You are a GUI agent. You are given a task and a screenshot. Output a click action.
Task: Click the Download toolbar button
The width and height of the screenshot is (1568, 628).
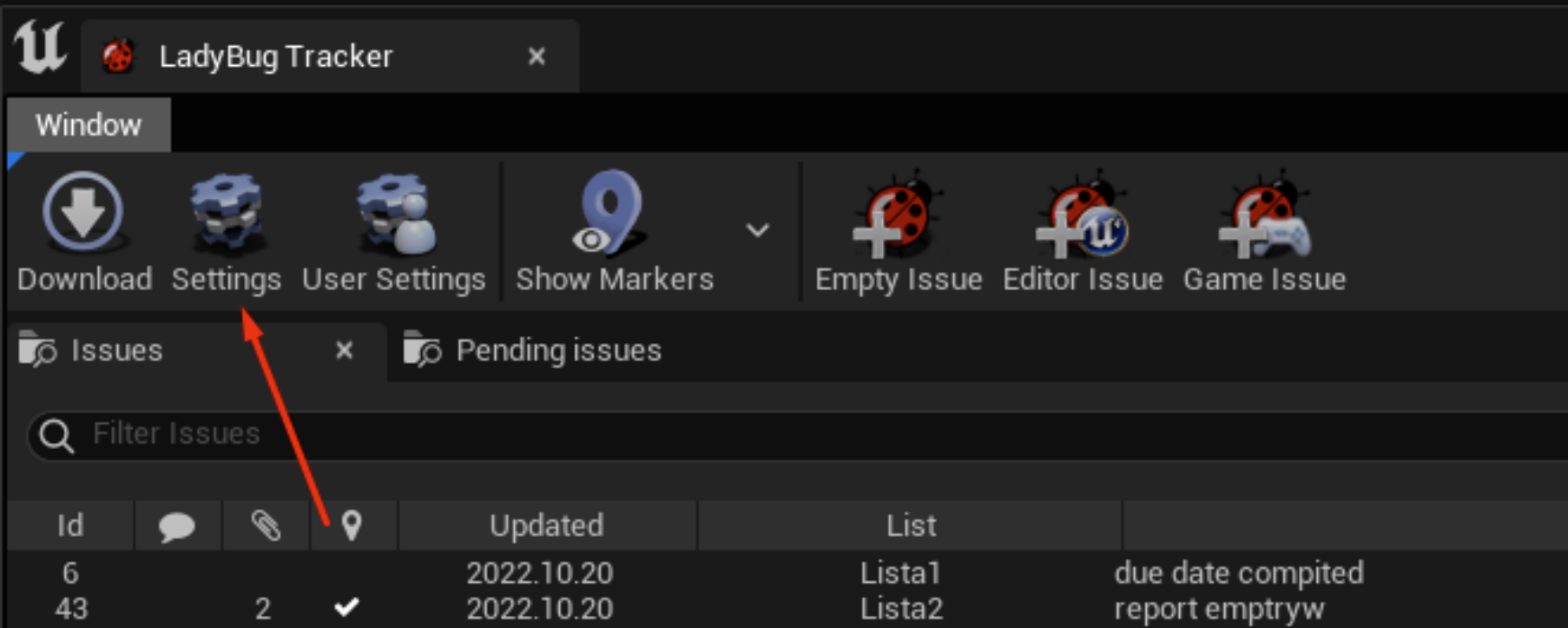pos(84,233)
